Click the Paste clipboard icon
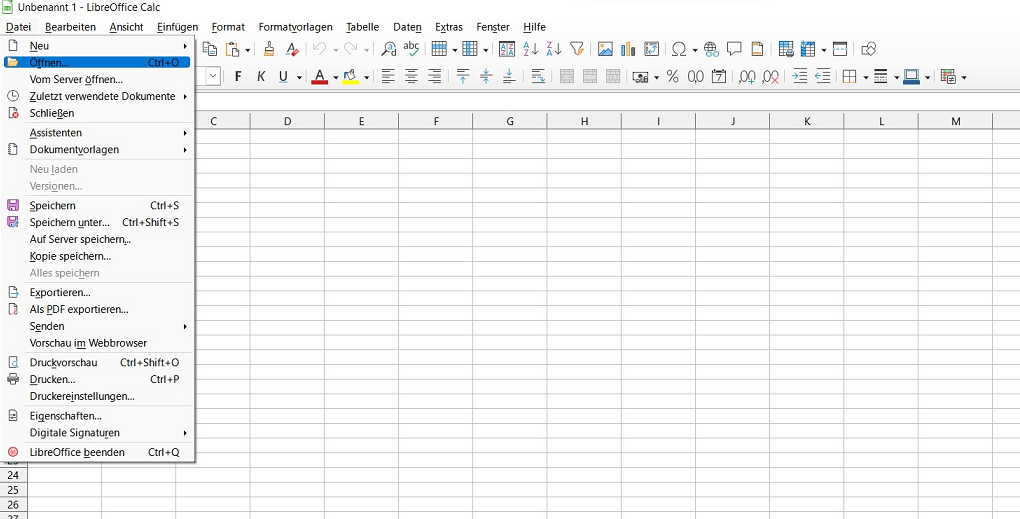 point(232,49)
